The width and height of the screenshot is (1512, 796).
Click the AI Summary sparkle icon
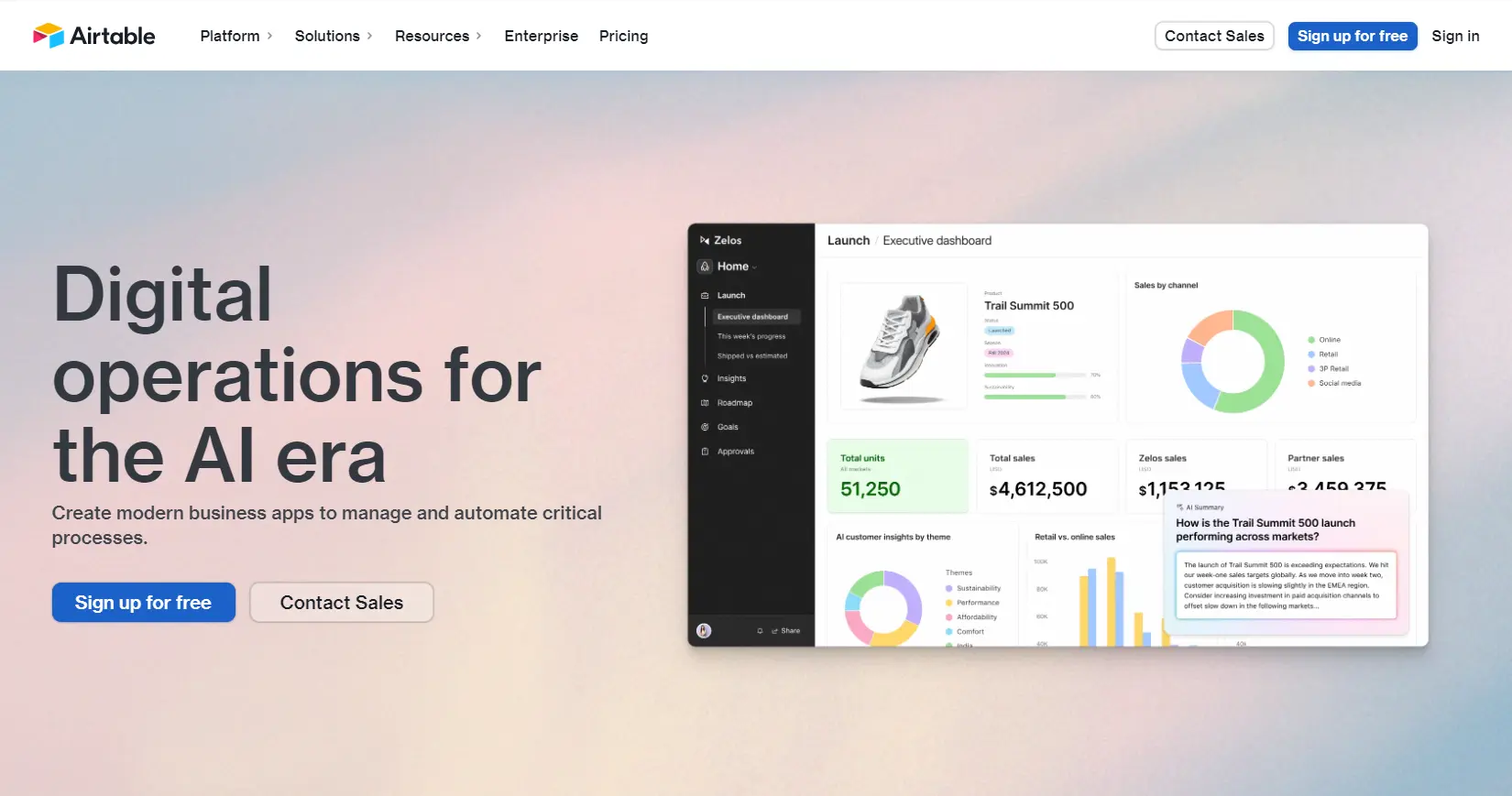(1180, 507)
